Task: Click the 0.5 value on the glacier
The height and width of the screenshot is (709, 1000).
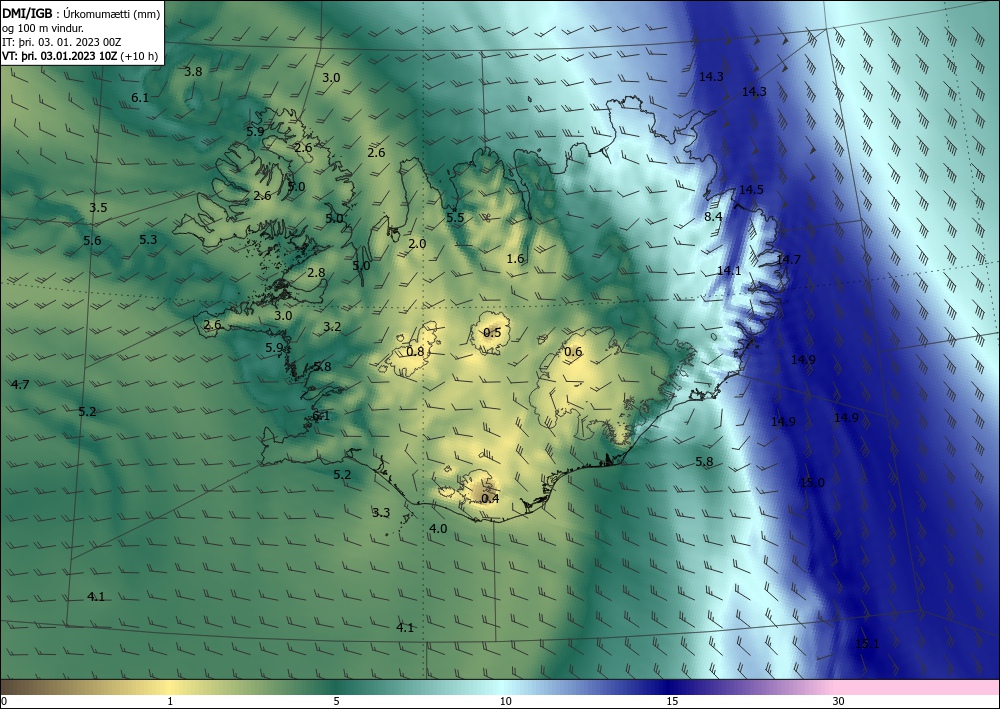Action: [x=492, y=332]
